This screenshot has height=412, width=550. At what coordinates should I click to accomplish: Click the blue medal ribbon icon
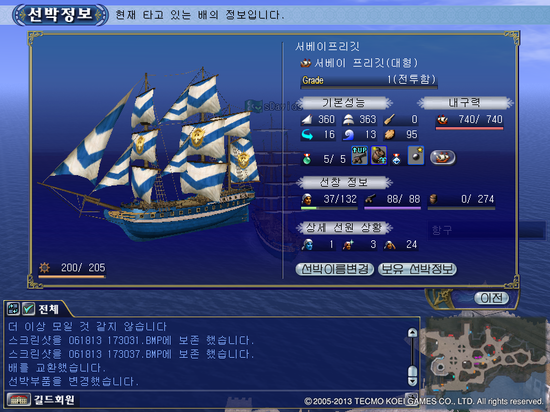coord(396,159)
